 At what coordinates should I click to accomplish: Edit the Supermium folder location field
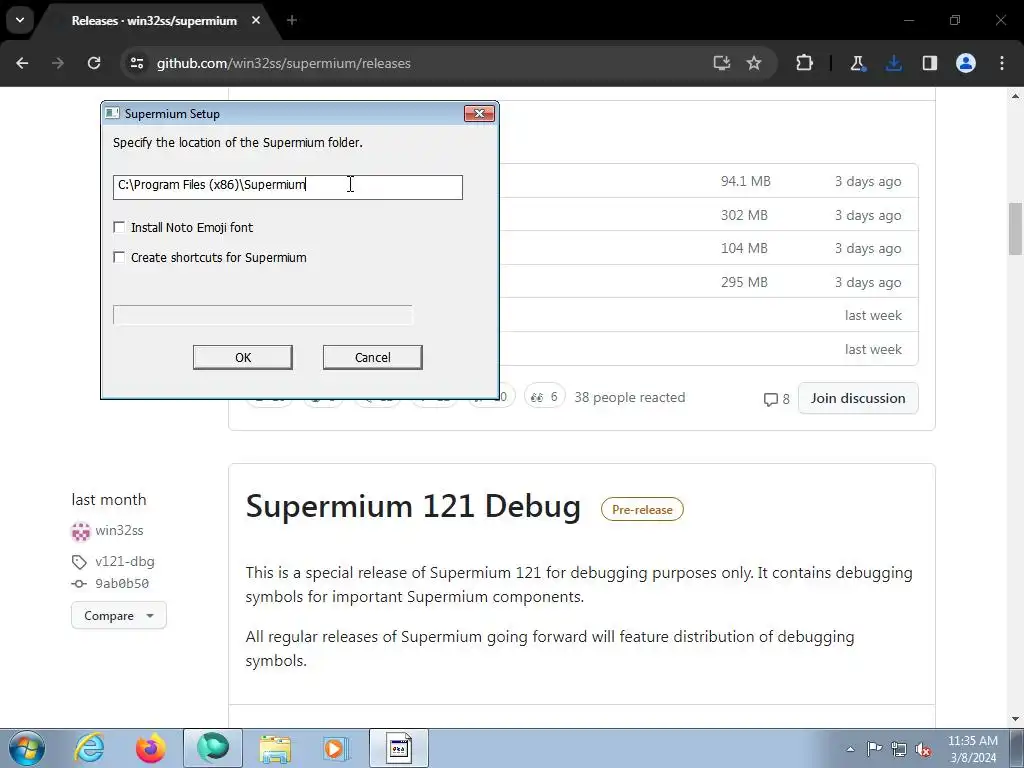[287, 187]
